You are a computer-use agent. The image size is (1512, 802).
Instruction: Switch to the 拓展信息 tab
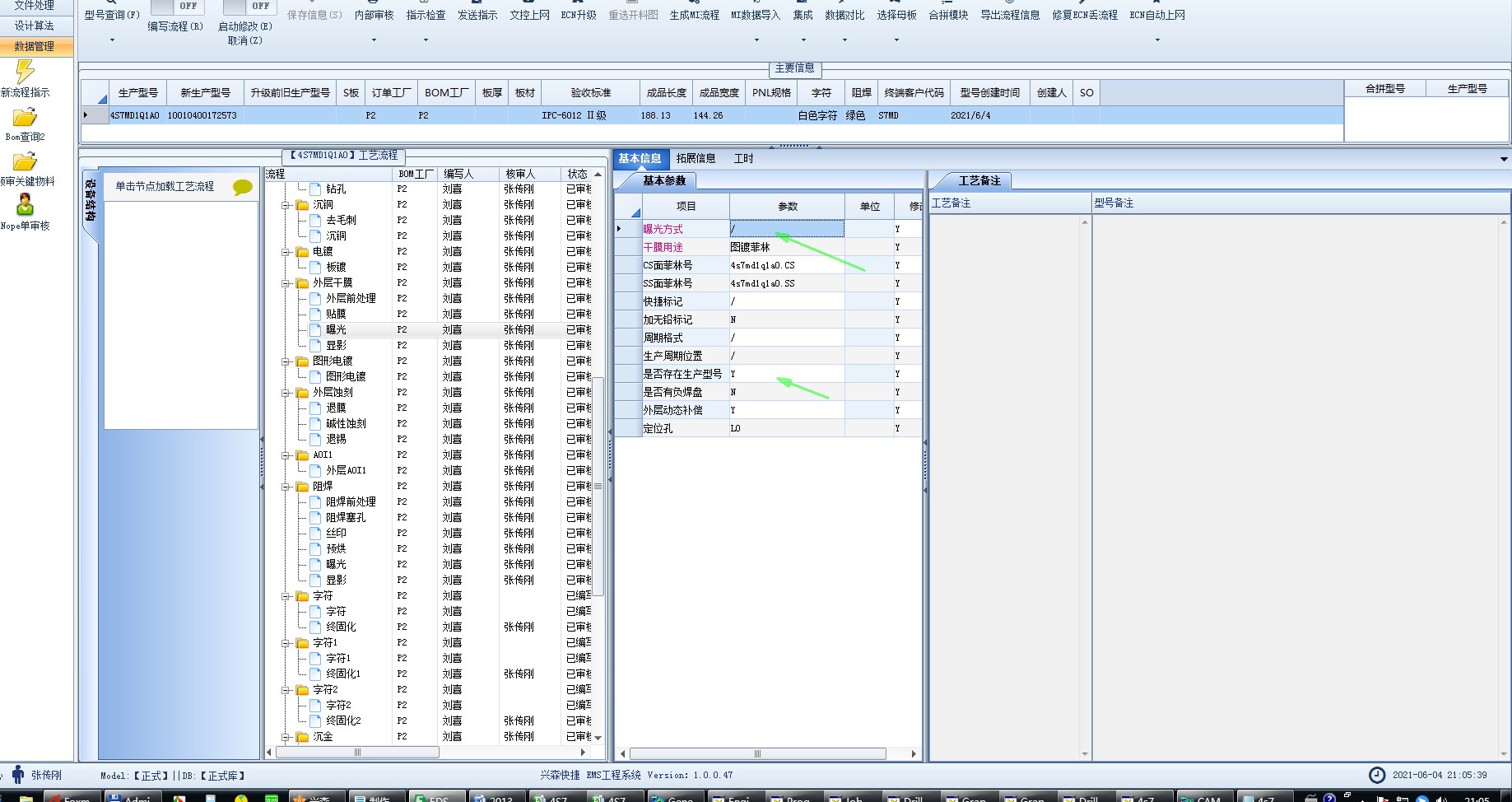point(696,159)
